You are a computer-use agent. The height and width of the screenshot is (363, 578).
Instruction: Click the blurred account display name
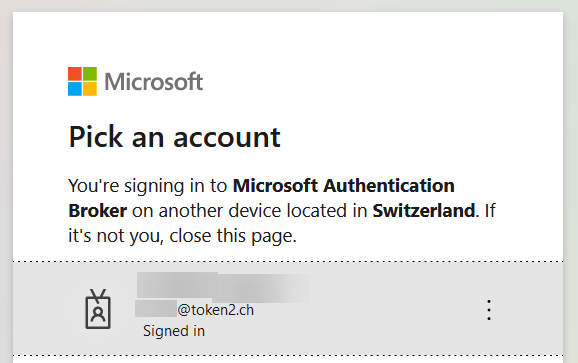[x=223, y=285]
